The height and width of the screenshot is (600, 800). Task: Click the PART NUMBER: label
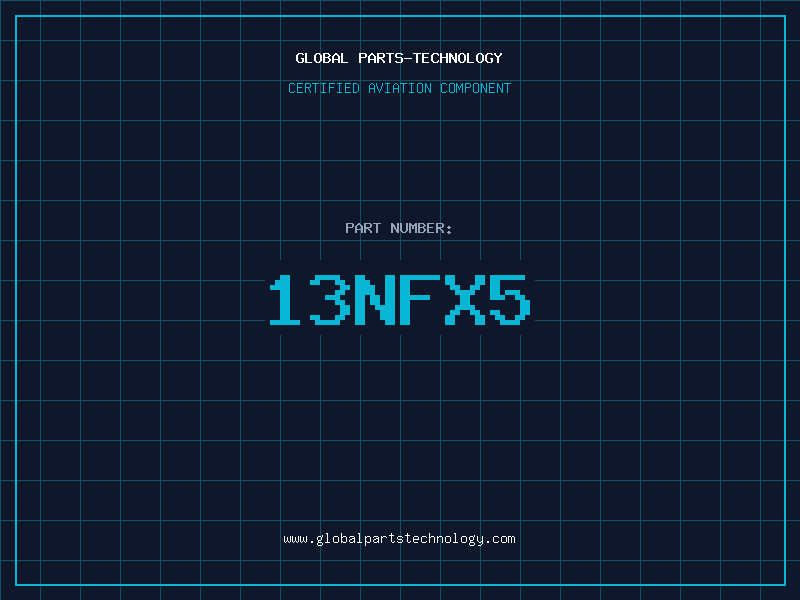pos(399,228)
